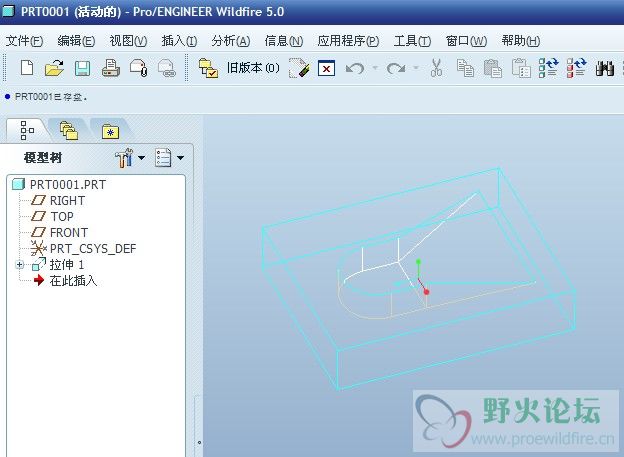
Task: Send as mail attachment icon with paperclip
Action: [x=138, y=68]
